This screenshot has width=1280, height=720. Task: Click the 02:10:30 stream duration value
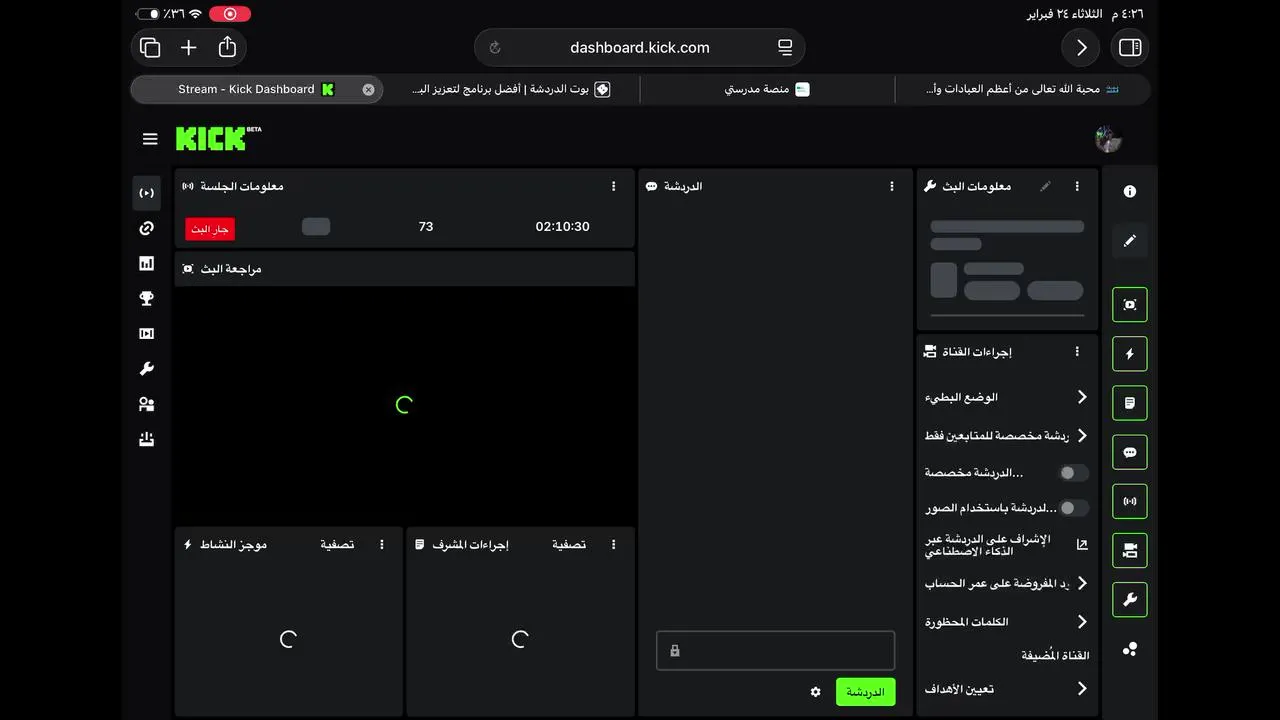click(x=563, y=227)
